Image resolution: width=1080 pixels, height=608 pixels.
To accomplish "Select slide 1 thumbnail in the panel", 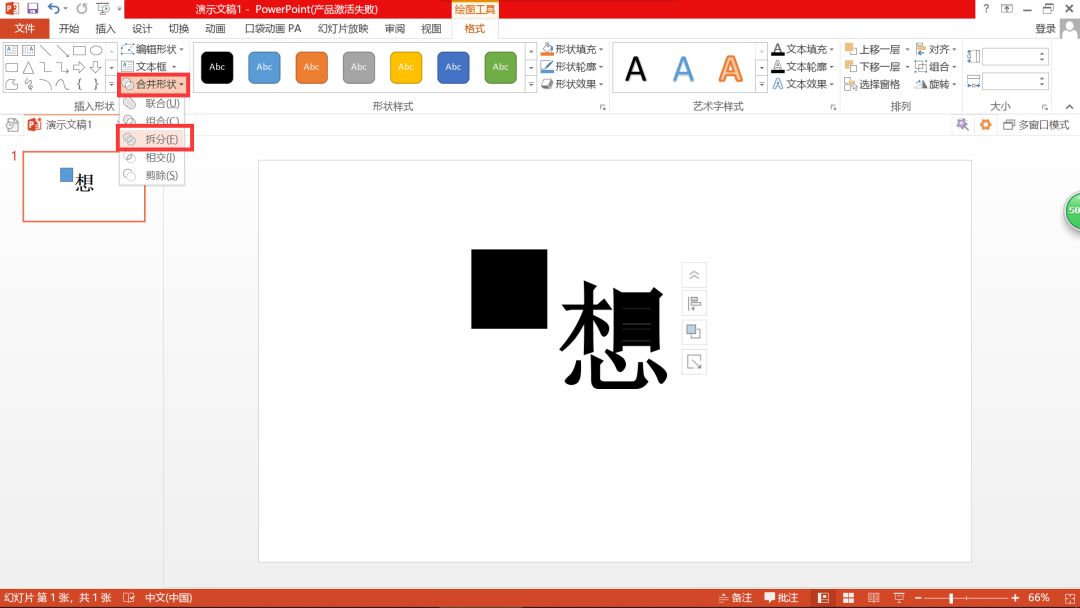I will click(x=84, y=186).
